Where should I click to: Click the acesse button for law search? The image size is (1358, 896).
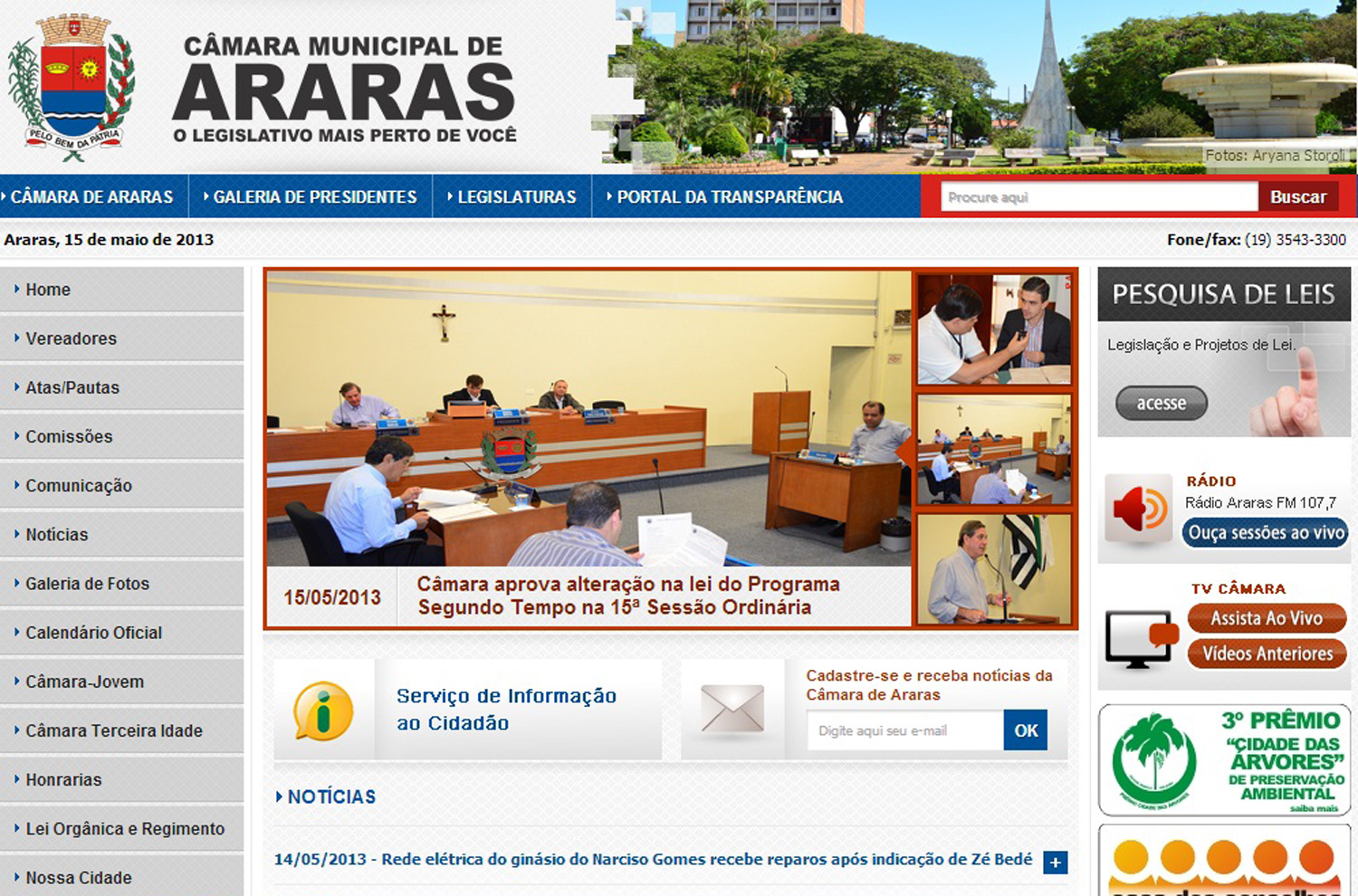[1161, 404]
